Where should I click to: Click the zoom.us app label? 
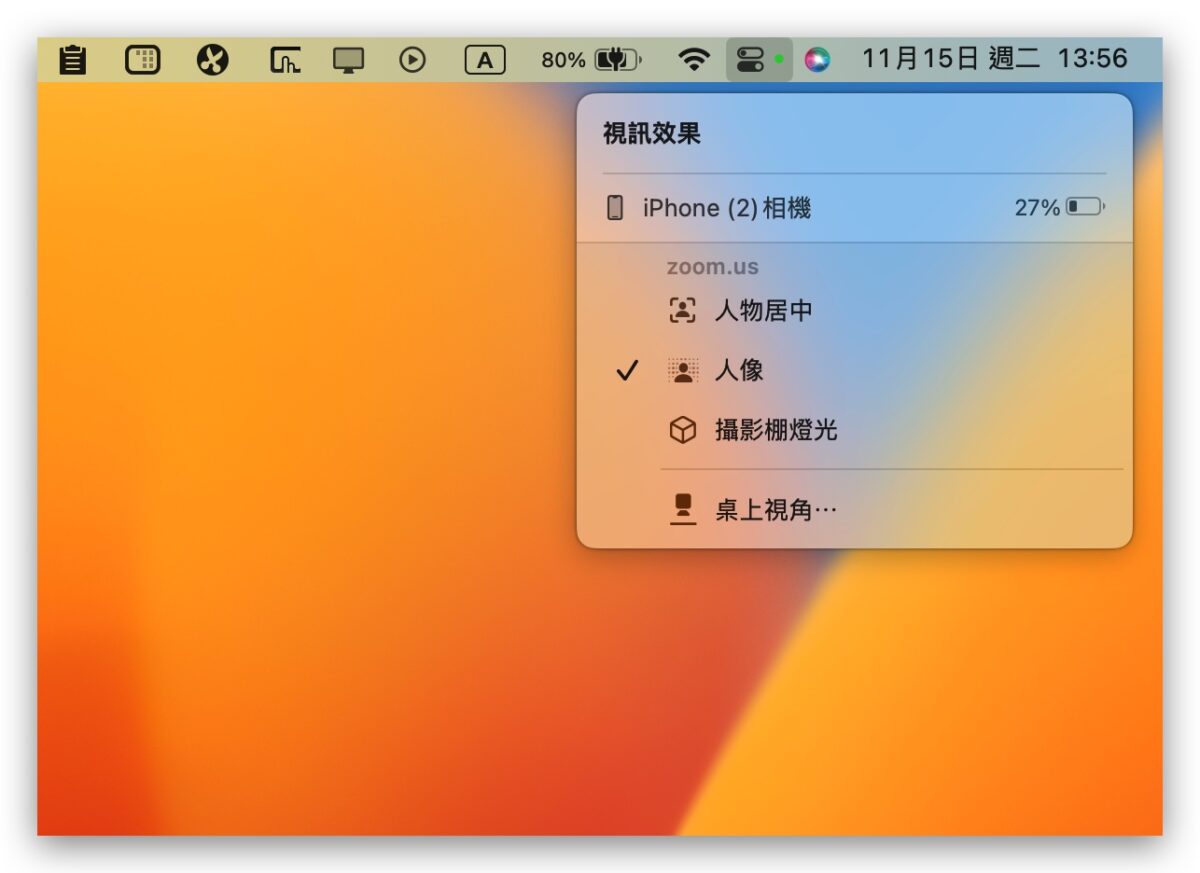pos(713,267)
